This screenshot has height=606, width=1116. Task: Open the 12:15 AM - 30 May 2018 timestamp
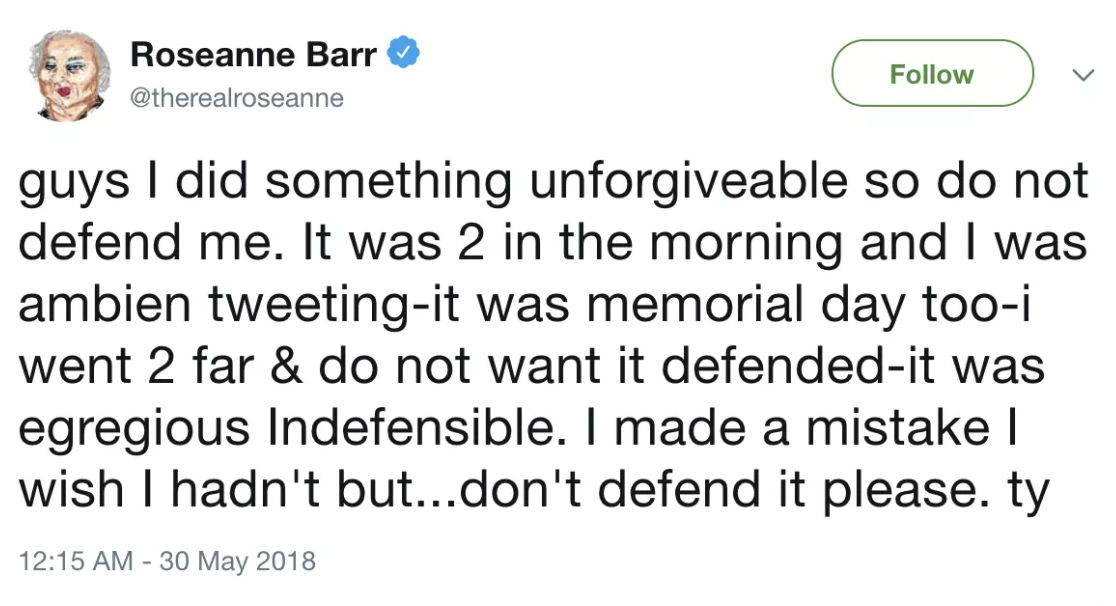[168, 561]
